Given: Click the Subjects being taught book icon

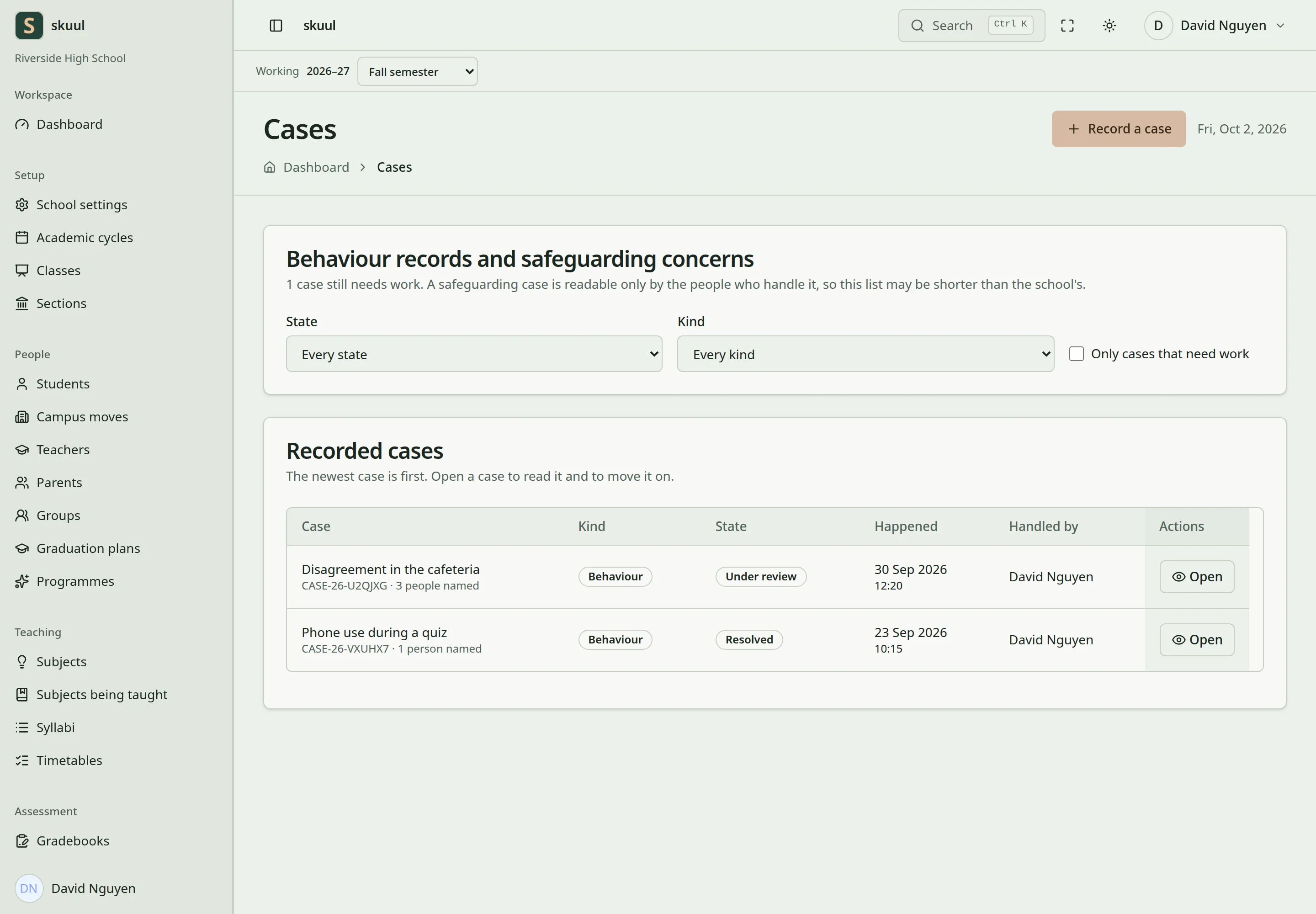Looking at the screenshot, I should click(22, 695).
